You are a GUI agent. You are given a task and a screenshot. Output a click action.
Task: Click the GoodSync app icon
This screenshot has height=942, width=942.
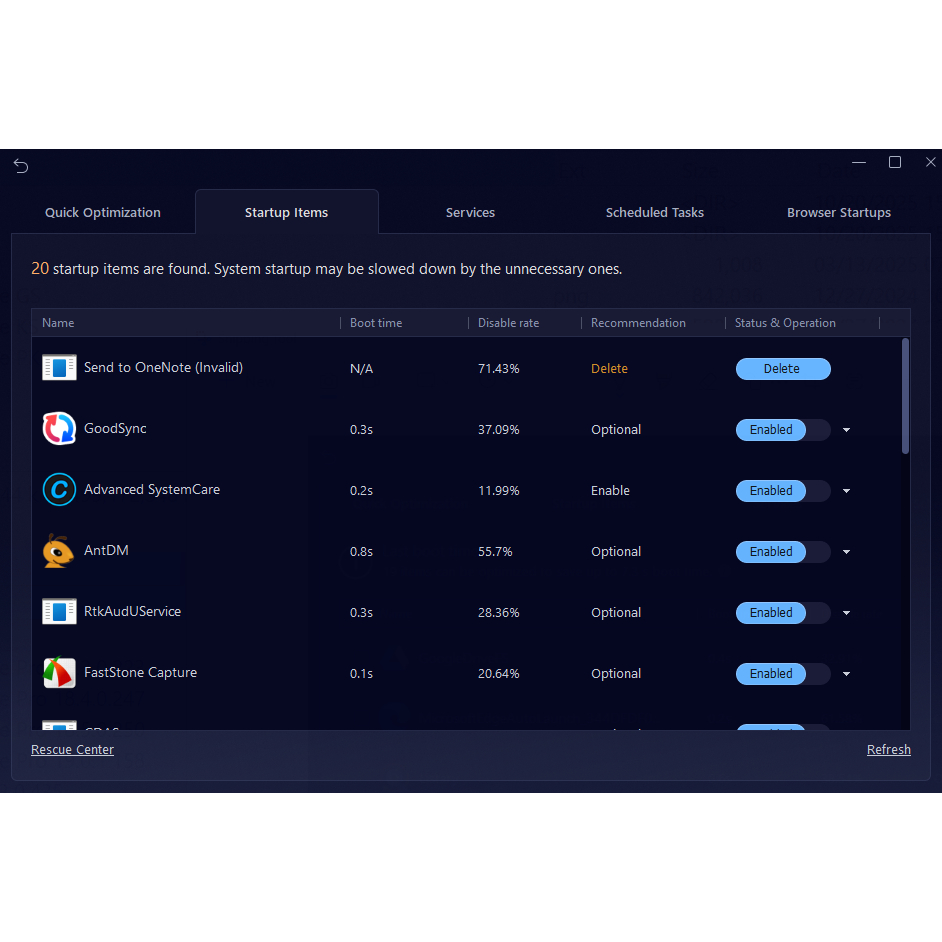[x=59, y=428]
